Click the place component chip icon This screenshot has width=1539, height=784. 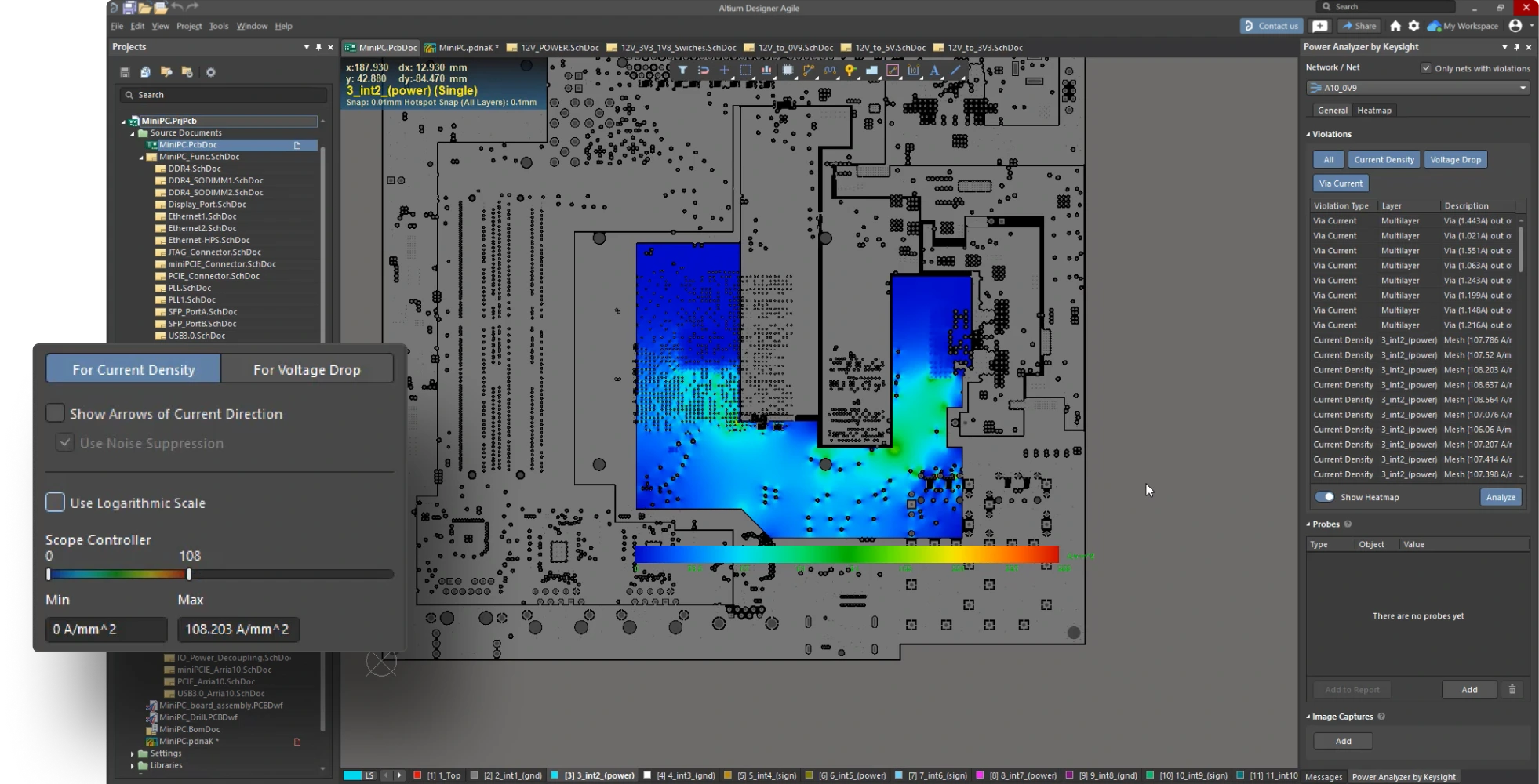click(x=788, y=71)
